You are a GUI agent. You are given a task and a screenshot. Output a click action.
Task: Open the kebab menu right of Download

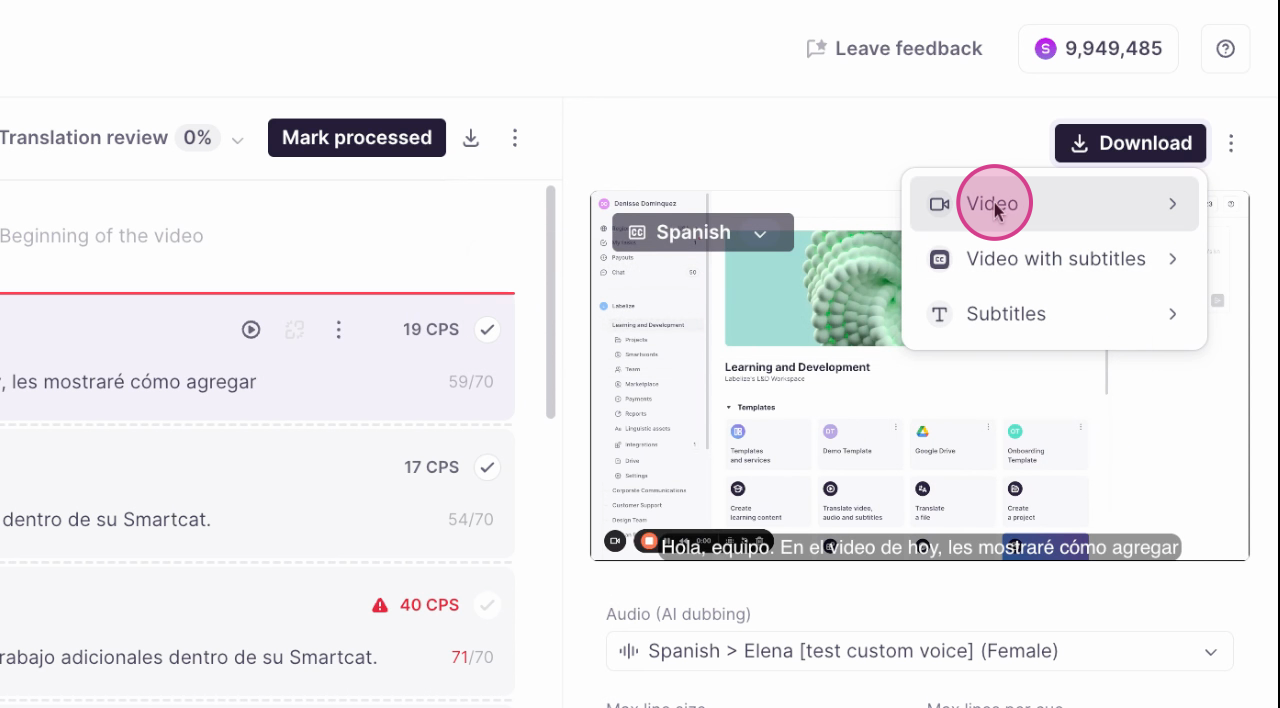1231,143
